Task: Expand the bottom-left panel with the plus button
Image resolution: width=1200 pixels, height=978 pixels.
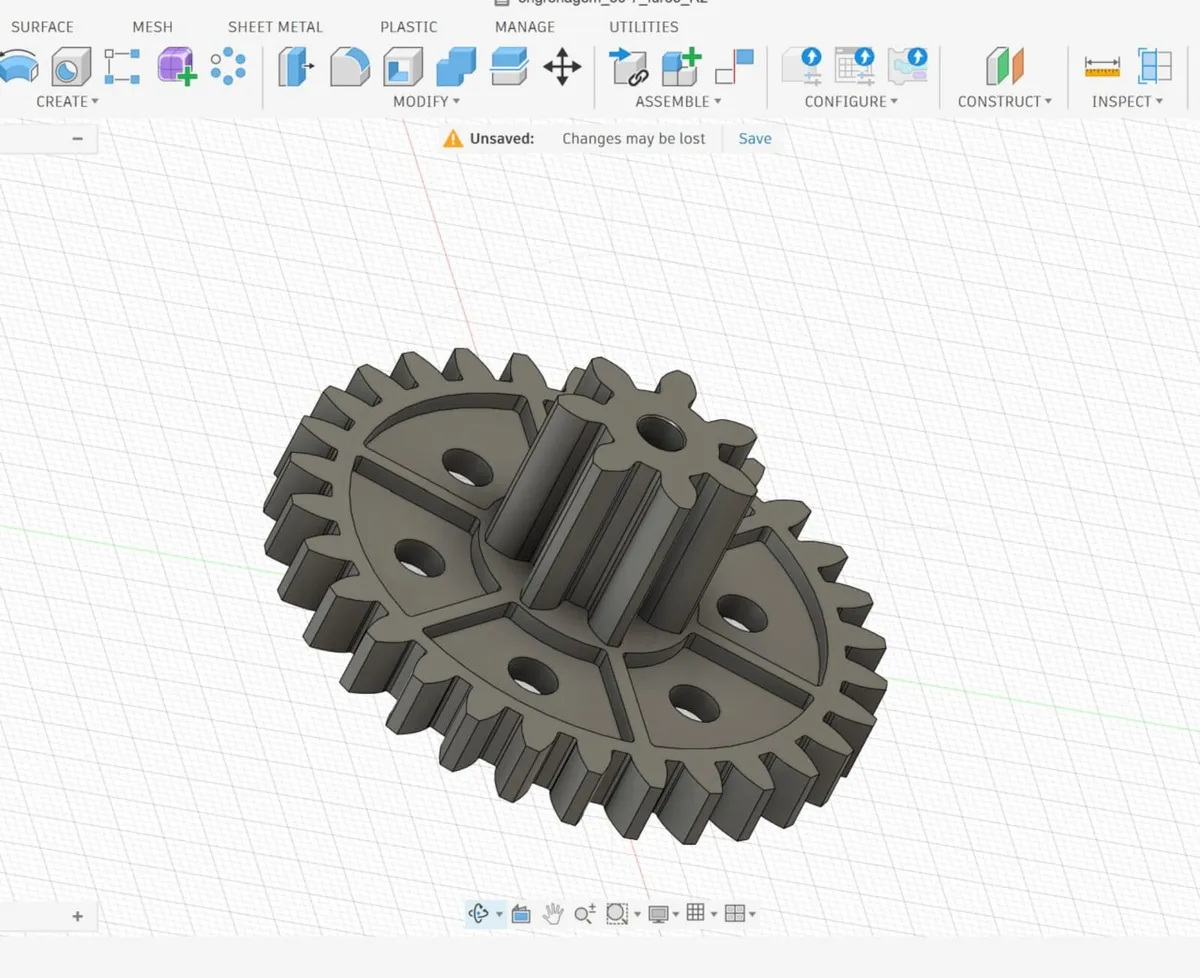Action: coord(77,916)
